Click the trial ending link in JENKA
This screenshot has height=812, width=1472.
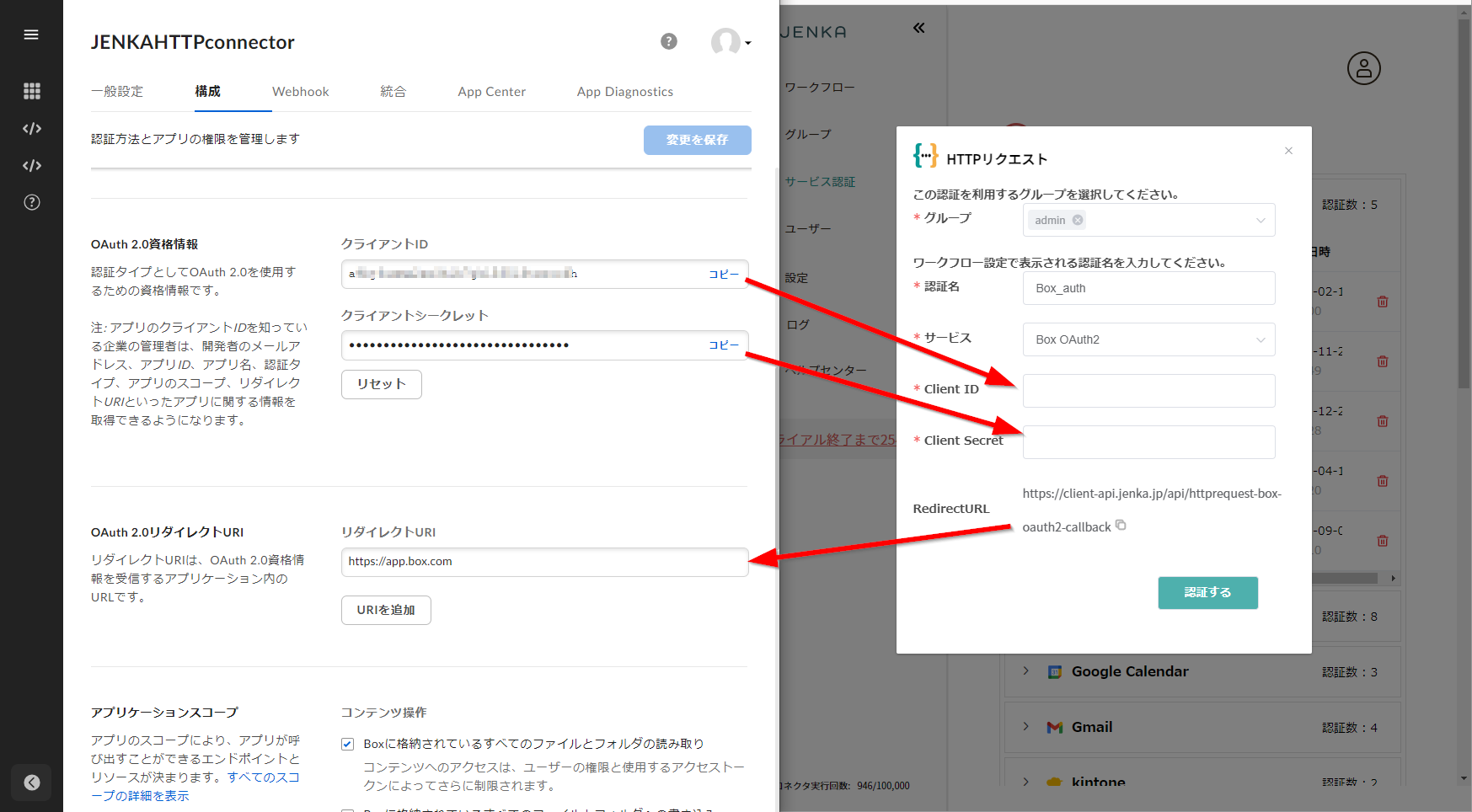tap(838, 440)
